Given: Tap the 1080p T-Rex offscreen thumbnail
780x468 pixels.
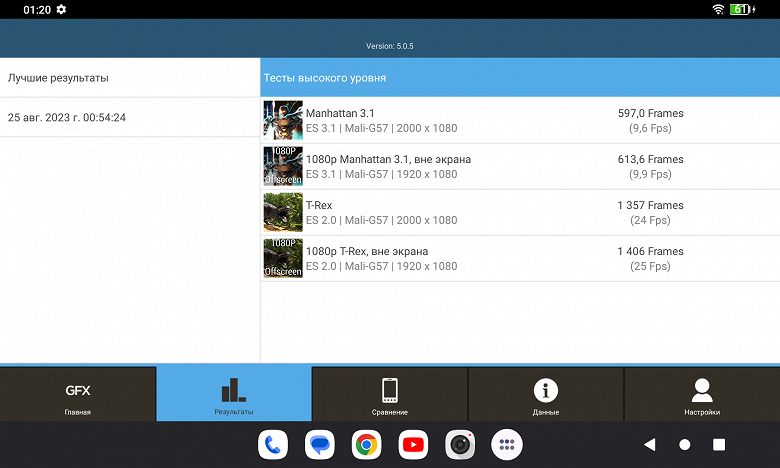Looking at the screenshot, I should tap(283, 258).
